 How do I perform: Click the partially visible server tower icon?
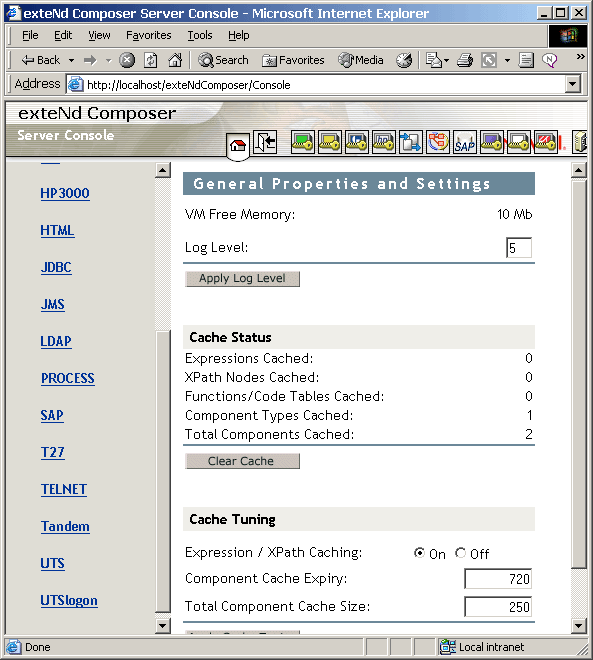(580, 142)
